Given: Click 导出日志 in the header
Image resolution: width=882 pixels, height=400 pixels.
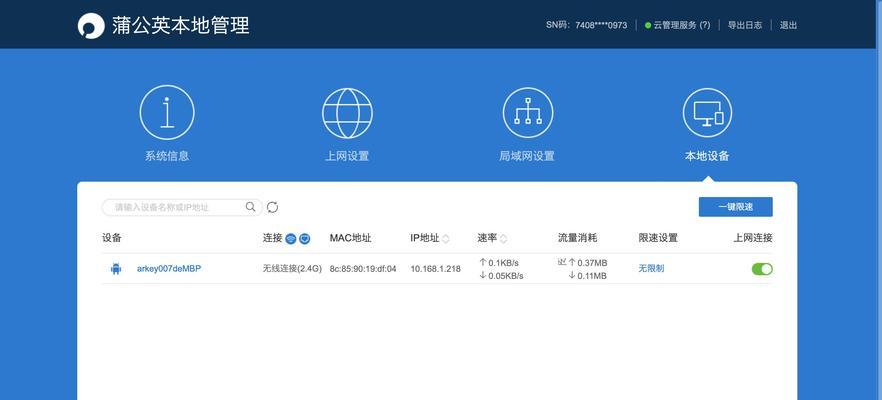Looking at the screenshot, I should tap(745, 25).
